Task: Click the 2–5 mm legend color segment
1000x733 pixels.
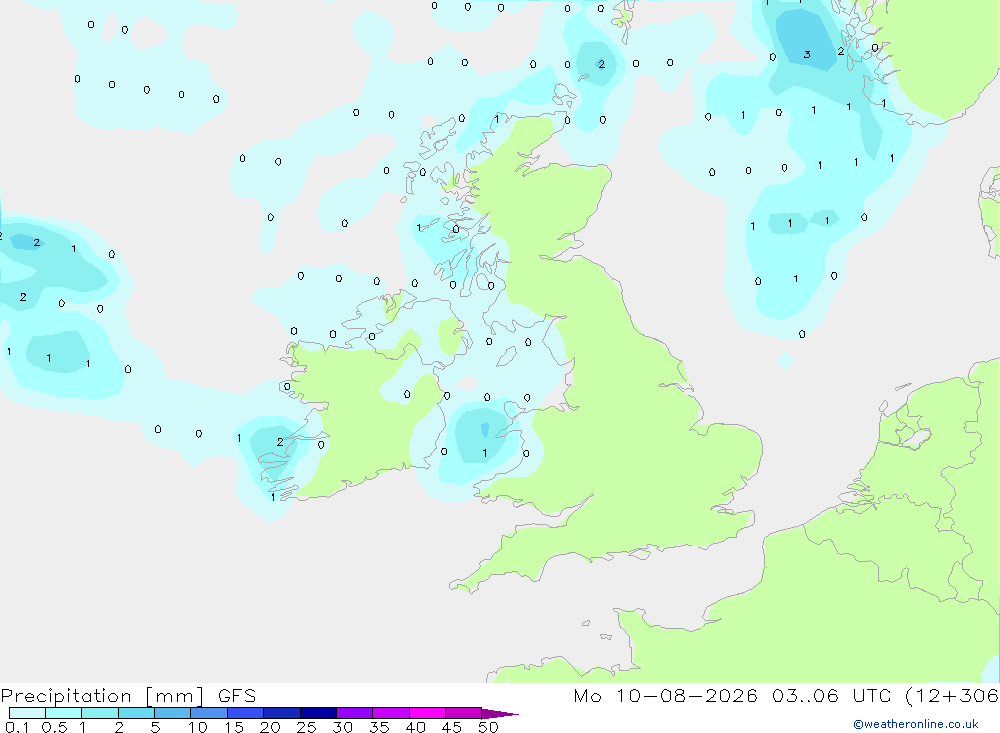Action: click(x=136, y=713)
